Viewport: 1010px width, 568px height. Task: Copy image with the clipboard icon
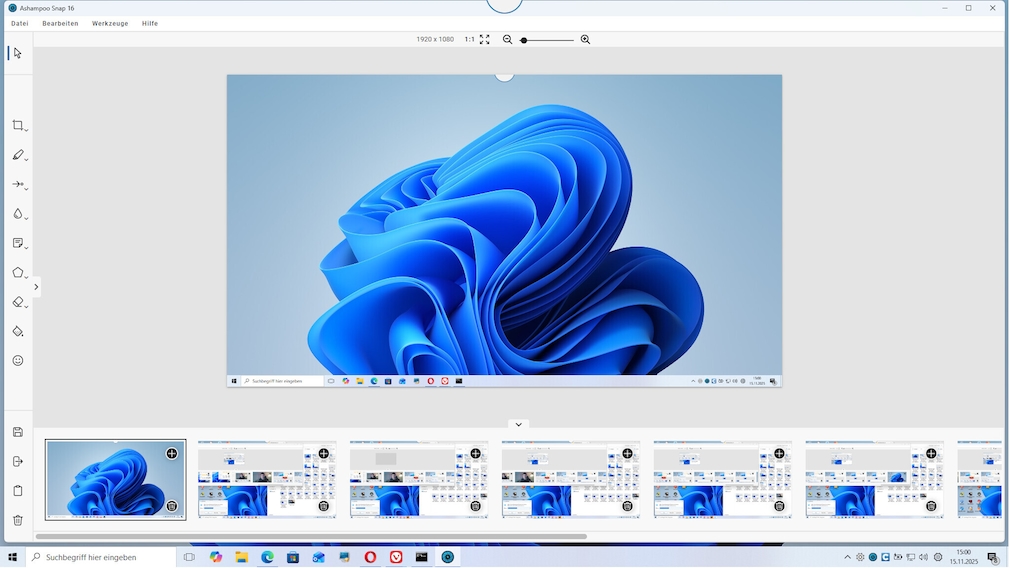18,491
